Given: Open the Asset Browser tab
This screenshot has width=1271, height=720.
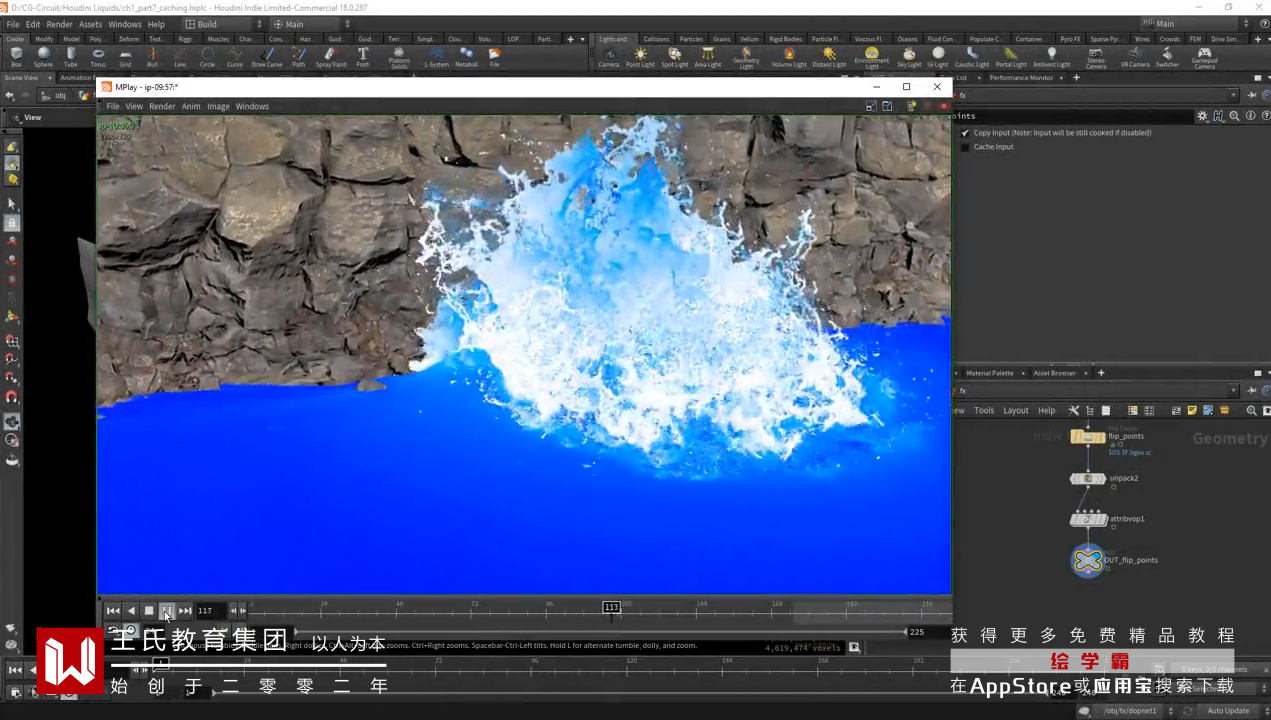Looking at the screenshot, I should (x=1055, y=373).
